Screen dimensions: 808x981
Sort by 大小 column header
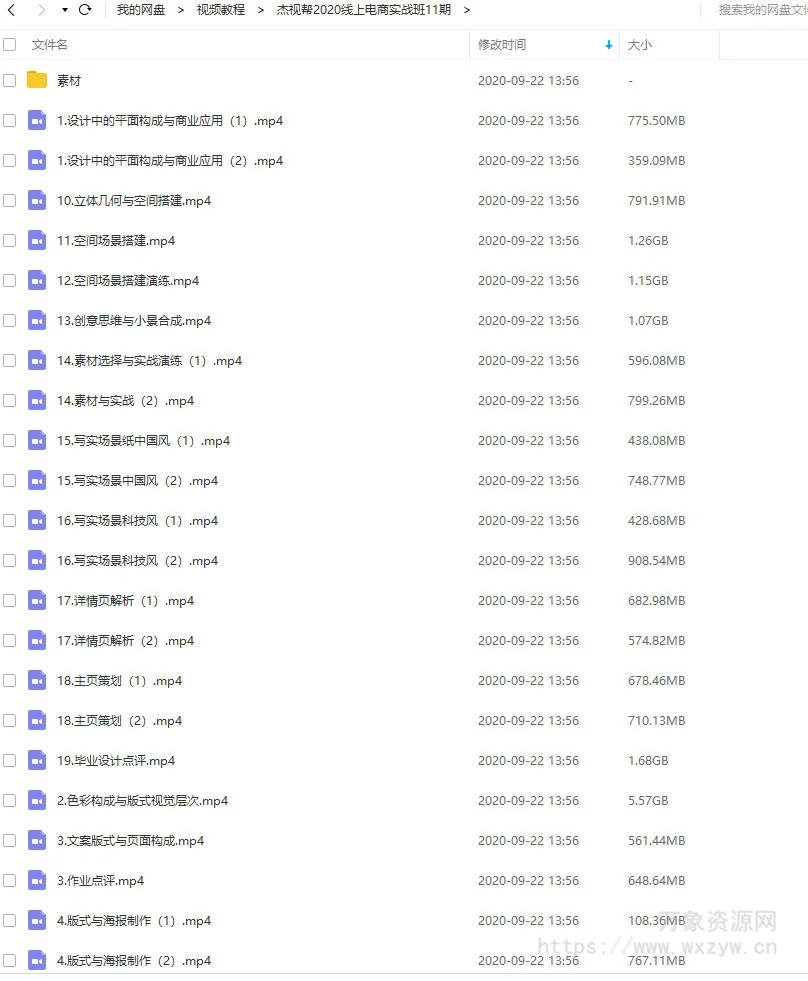640,45
